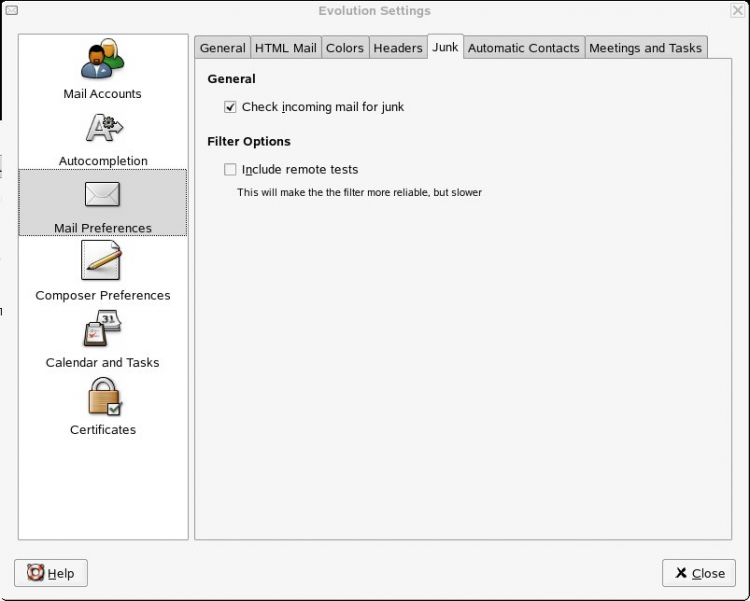Switch to the General tab
The height and width of the screenshot is (601, 750).
pos(222,48)
